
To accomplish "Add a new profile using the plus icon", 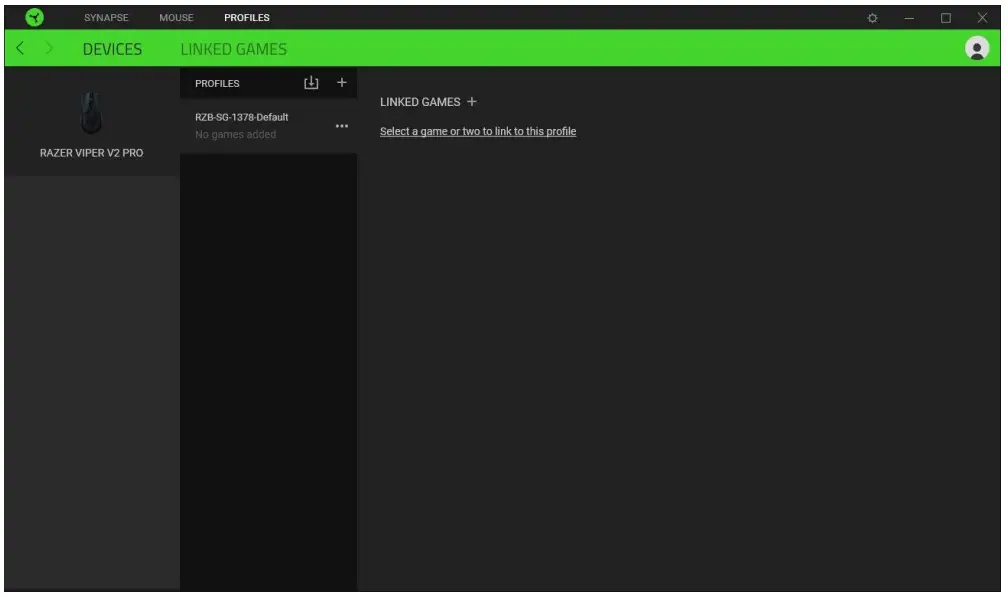I will (342, 83).
